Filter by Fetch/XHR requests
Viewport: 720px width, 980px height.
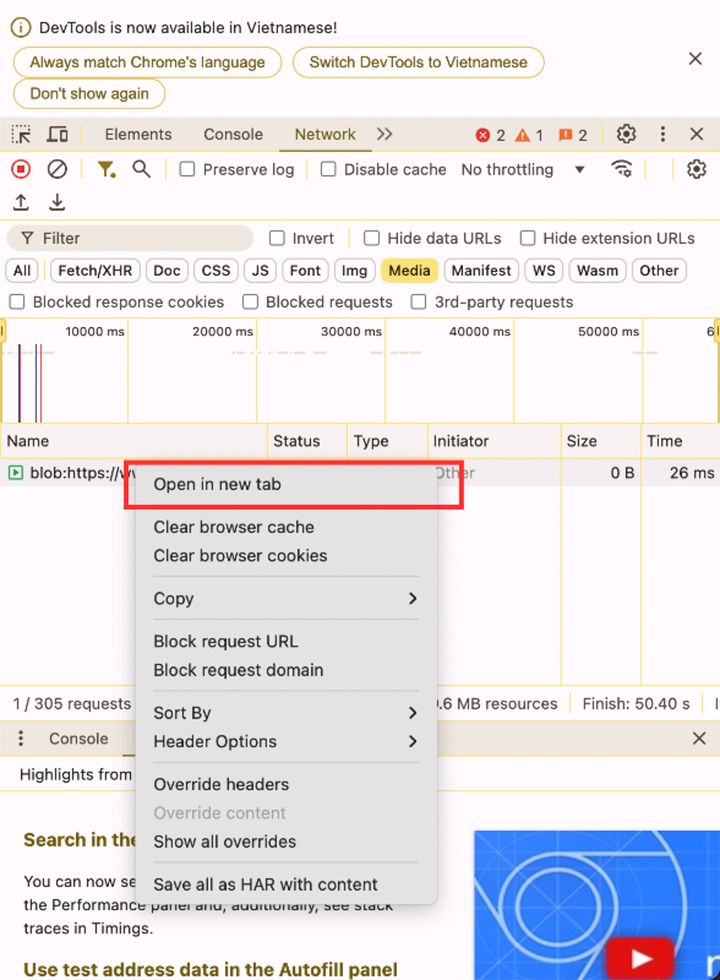tap(95, 271)
